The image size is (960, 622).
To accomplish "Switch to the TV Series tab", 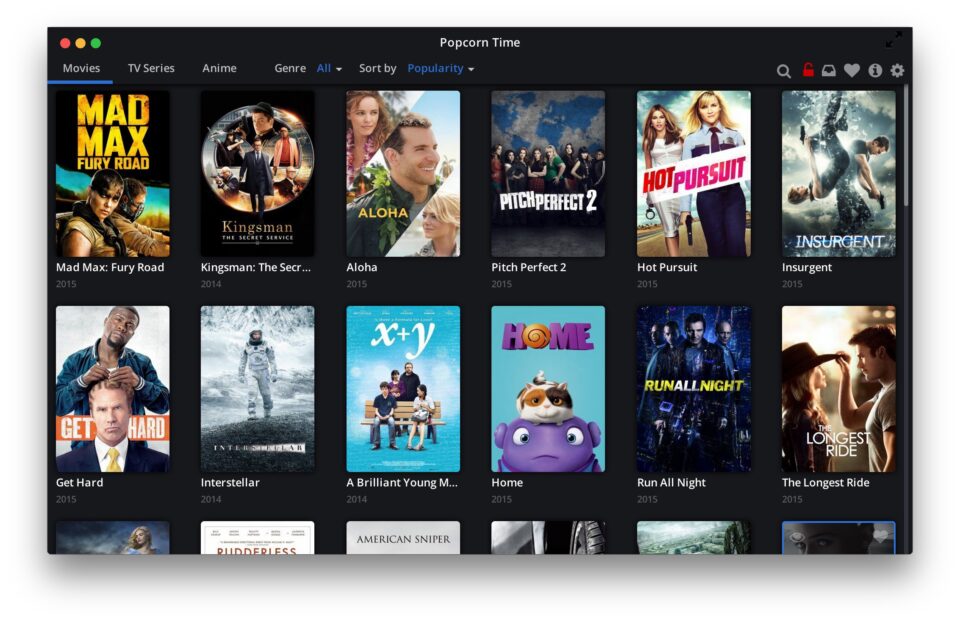I will tap(151, 68).
